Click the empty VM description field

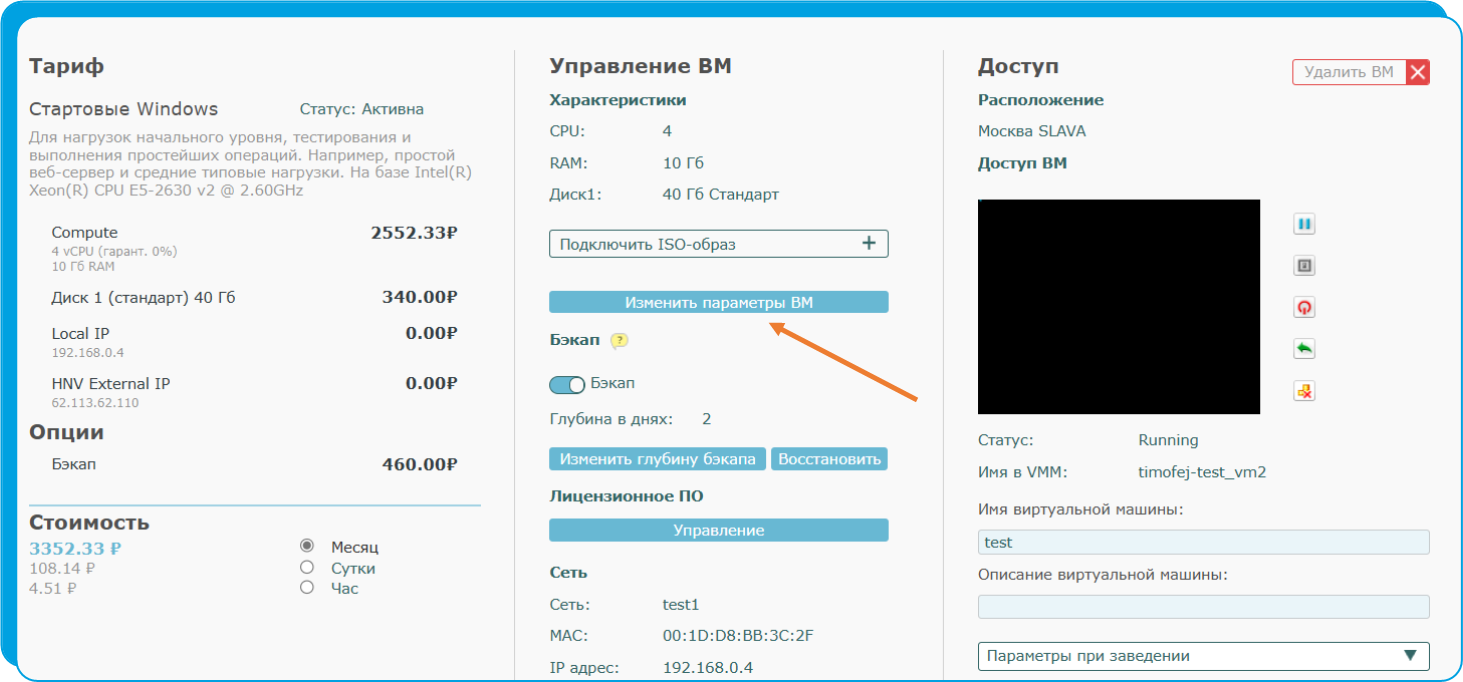1203,607
